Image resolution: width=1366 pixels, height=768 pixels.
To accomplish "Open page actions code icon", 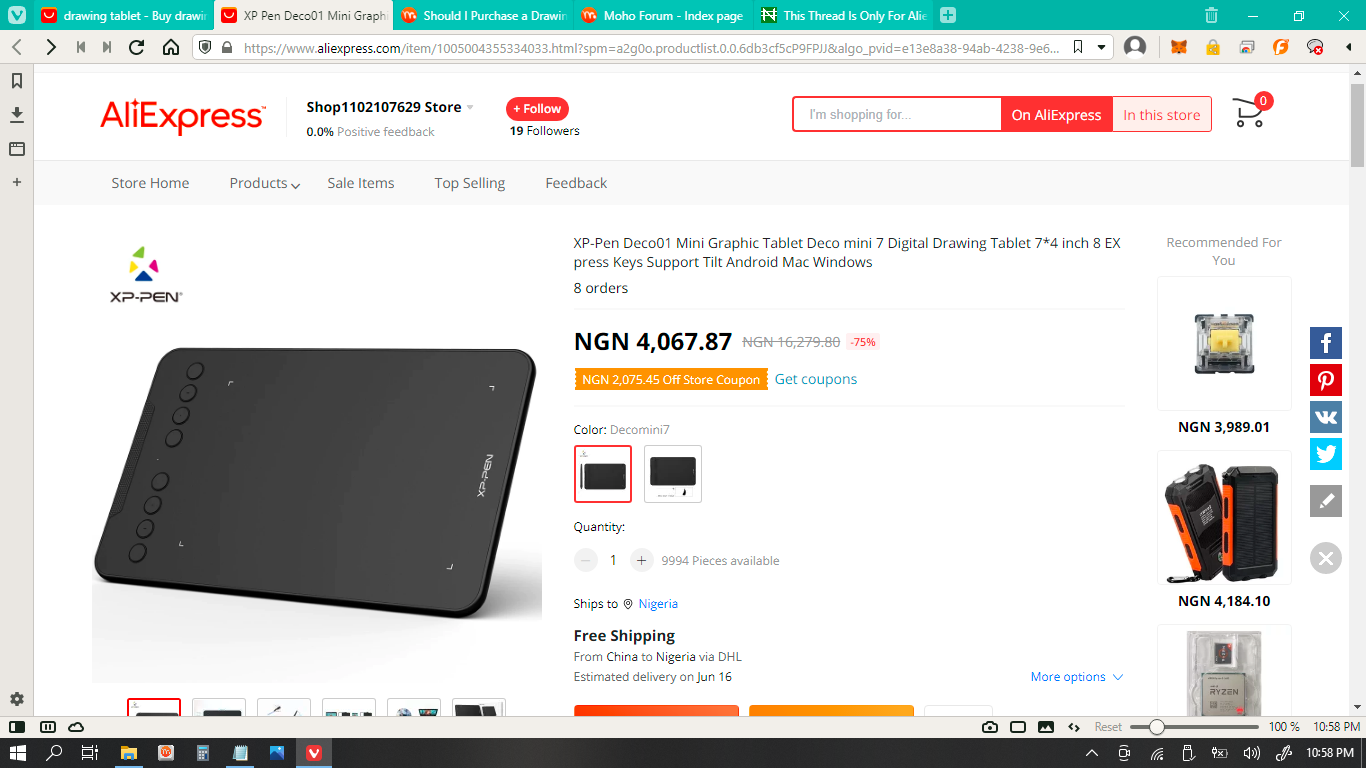I will pyautogui.click(x=1074, y=727).
